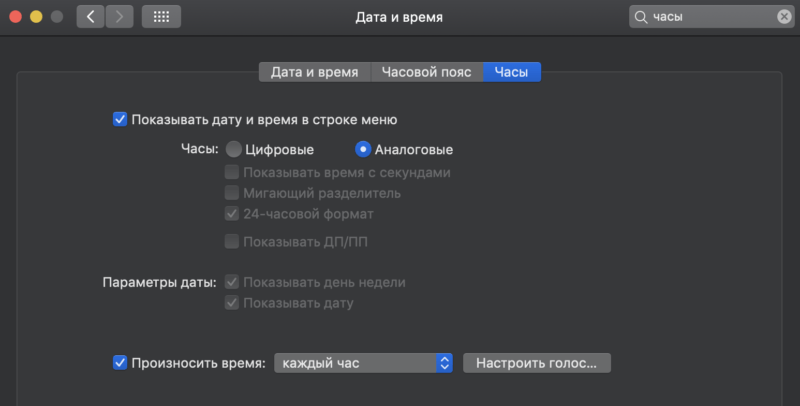Switch to the Дата и время tab
Viewport: 800px width, 406px height.
314,72
